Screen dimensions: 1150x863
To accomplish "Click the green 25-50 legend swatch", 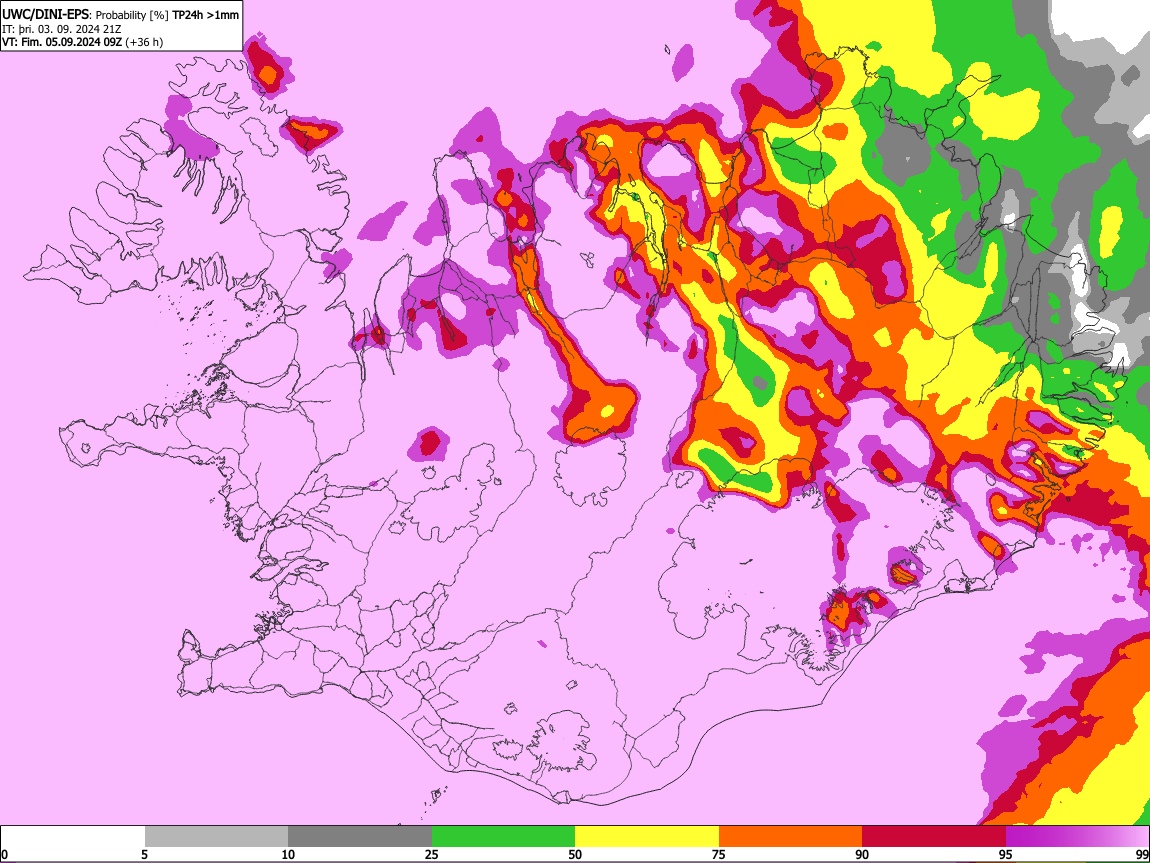I will [503, 837].
